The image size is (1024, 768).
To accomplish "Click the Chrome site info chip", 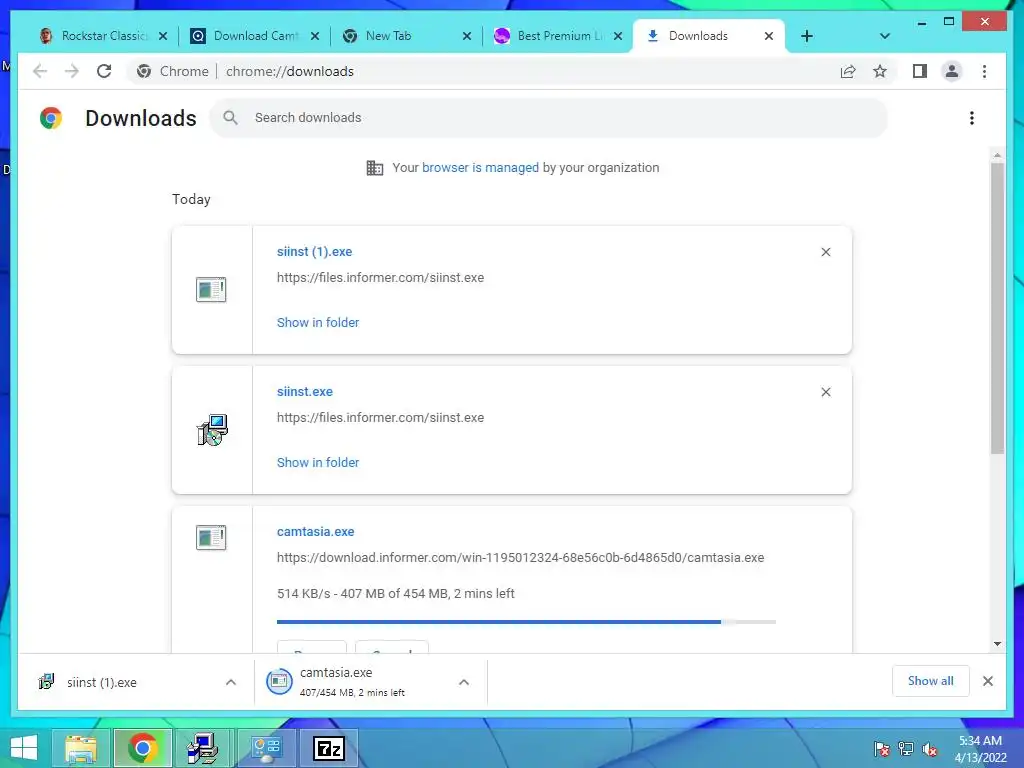I will click(172, 71).
